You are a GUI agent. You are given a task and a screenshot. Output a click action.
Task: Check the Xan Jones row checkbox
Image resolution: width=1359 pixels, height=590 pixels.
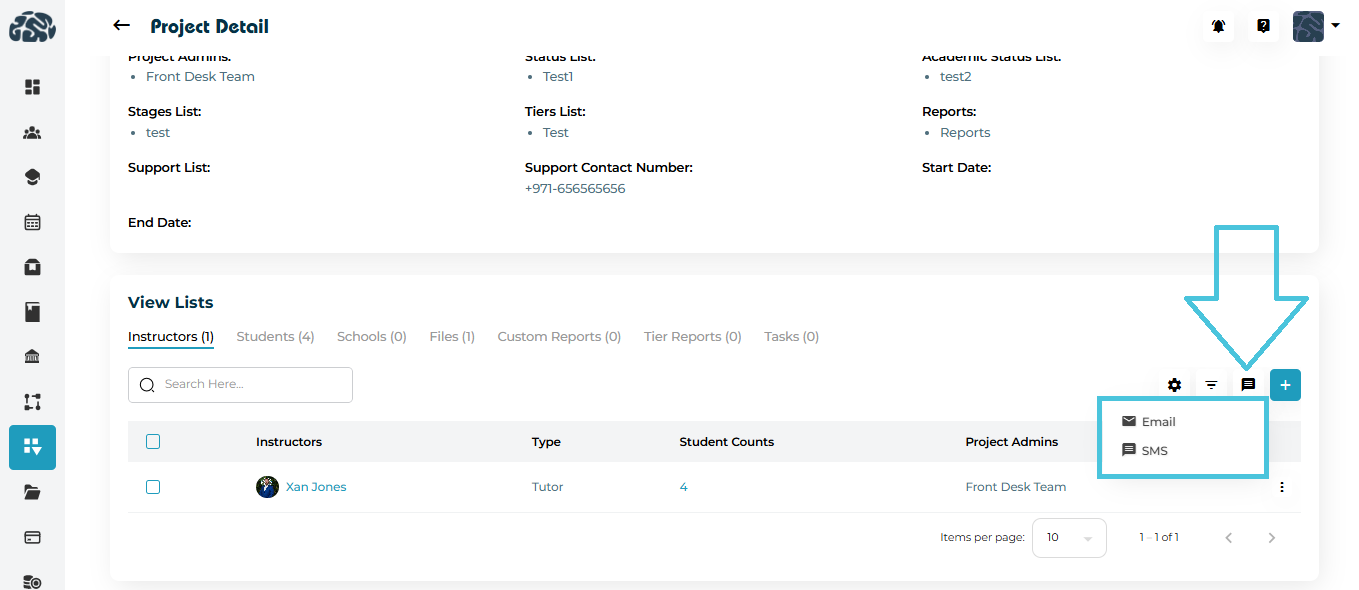coord(153,487)
